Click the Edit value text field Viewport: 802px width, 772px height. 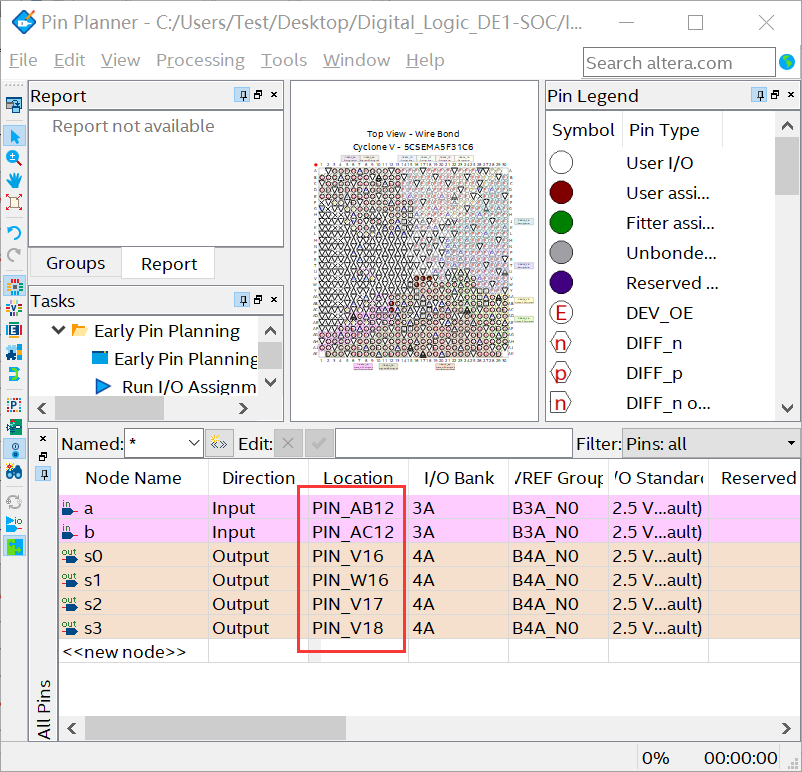tap(454, 443)
